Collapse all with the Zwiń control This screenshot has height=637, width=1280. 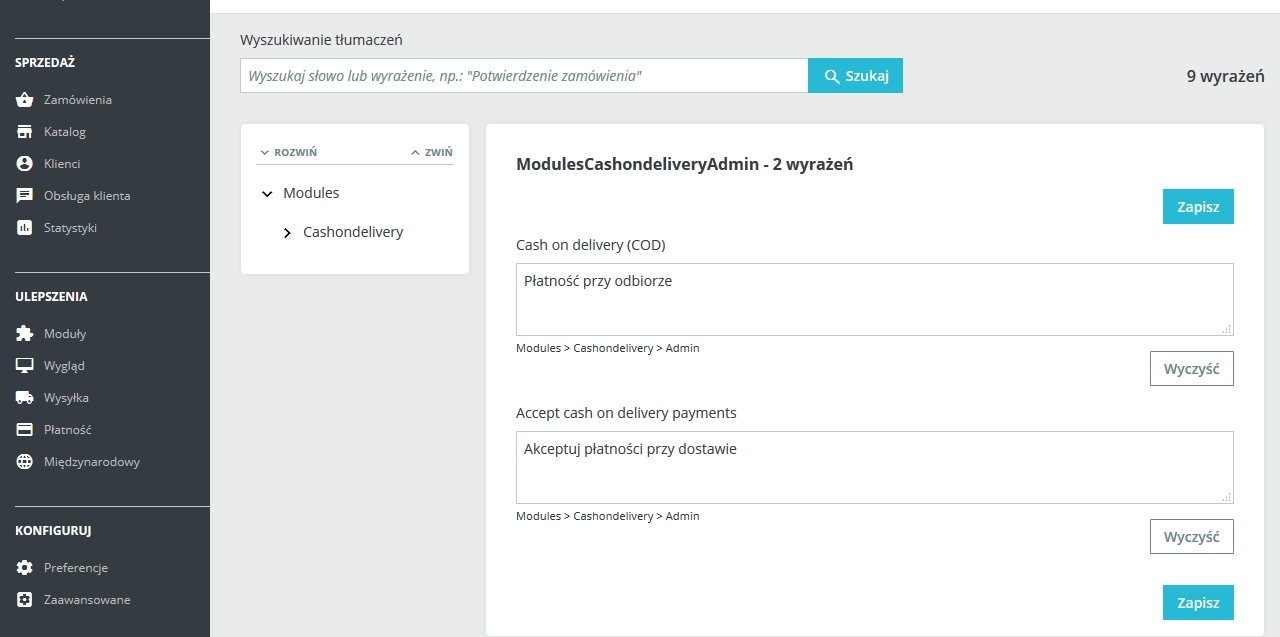click(432, 153)
